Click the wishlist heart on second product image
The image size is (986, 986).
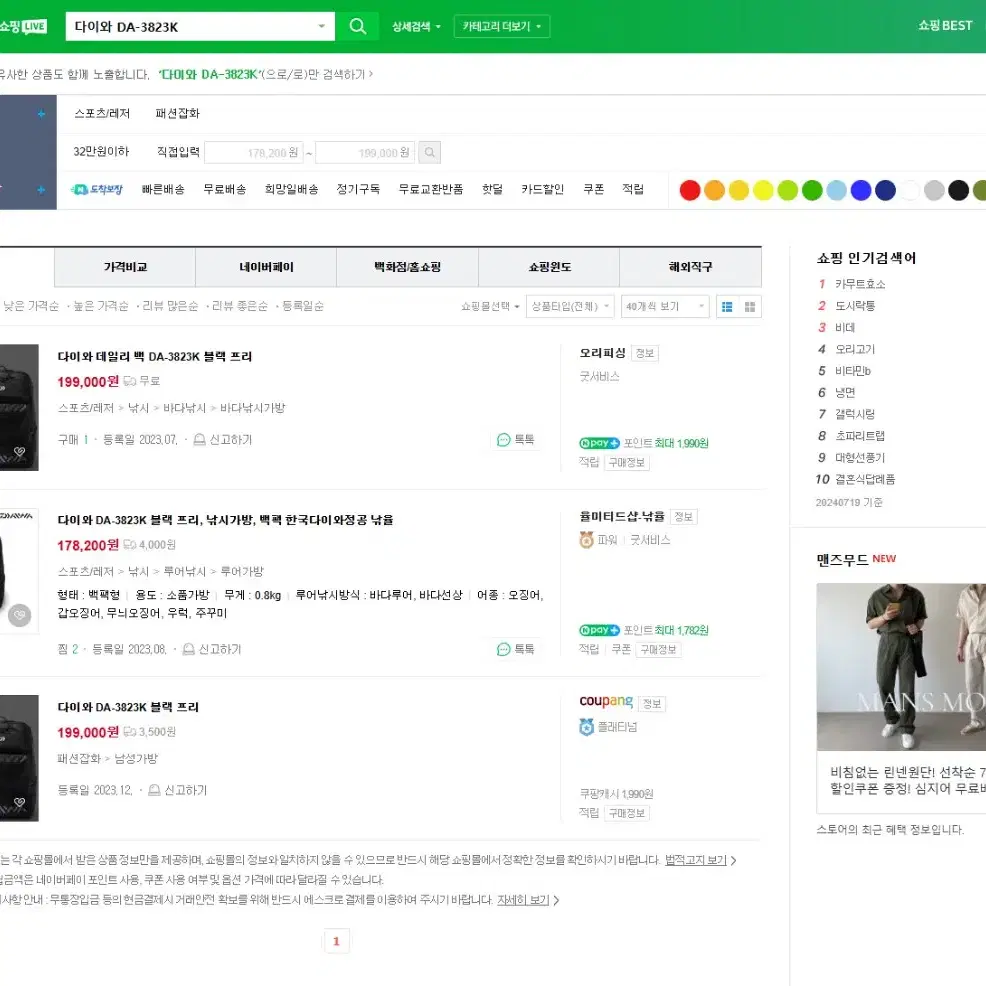click(x=19, y=614)
